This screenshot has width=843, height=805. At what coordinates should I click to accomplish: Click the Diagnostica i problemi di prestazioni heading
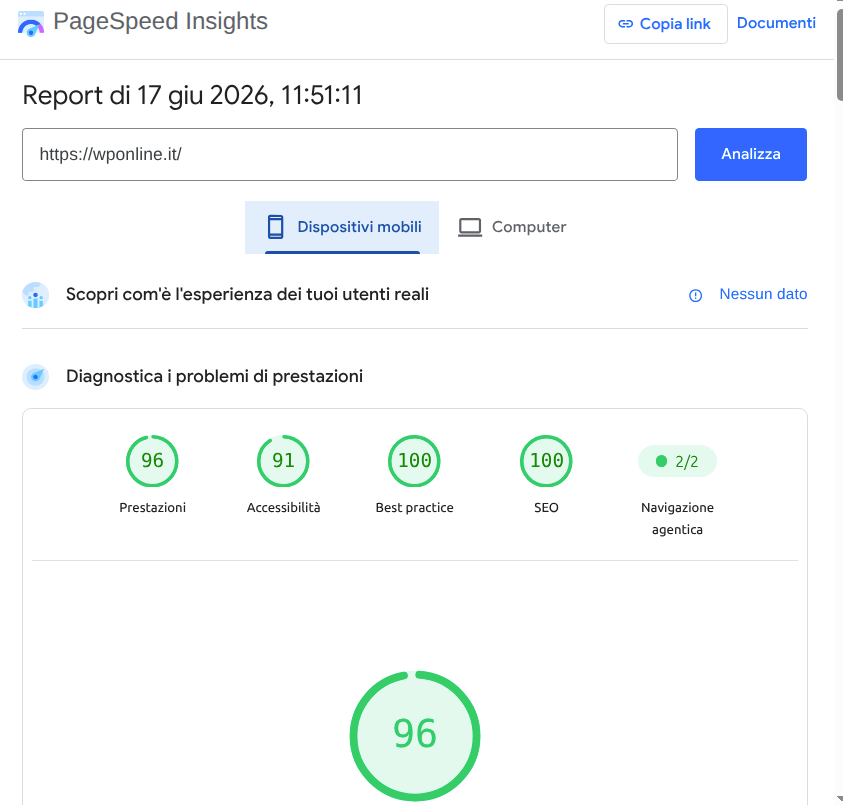click(214, 376)
